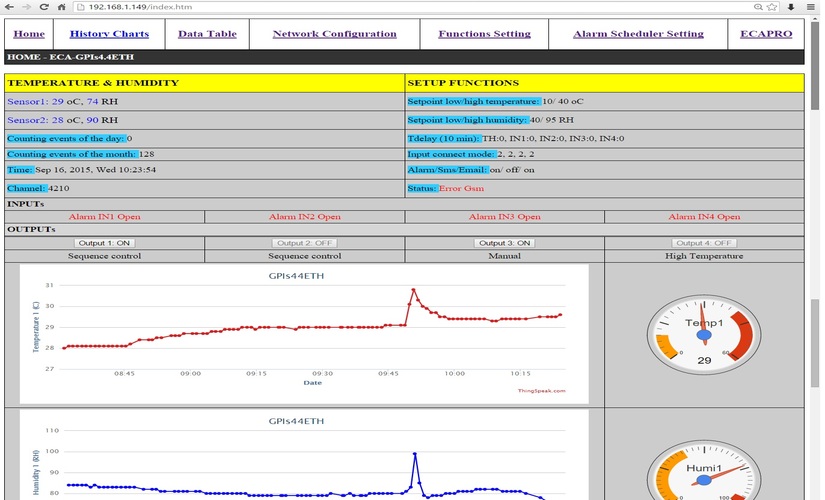Click the zoom magnifier icon in address bar
The width and height of the screenshot is (825, 500).
[x=759, y=6]
